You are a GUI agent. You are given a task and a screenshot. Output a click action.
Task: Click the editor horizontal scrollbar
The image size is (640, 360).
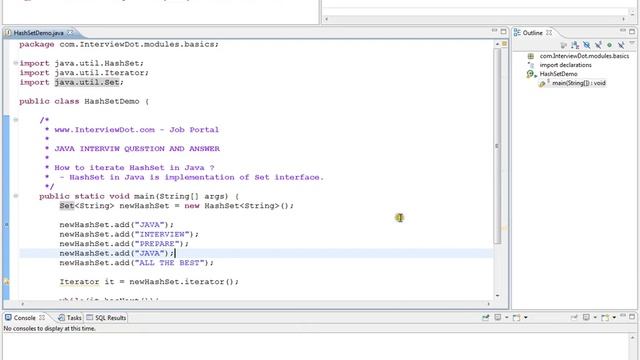click(x=256, y=304)
